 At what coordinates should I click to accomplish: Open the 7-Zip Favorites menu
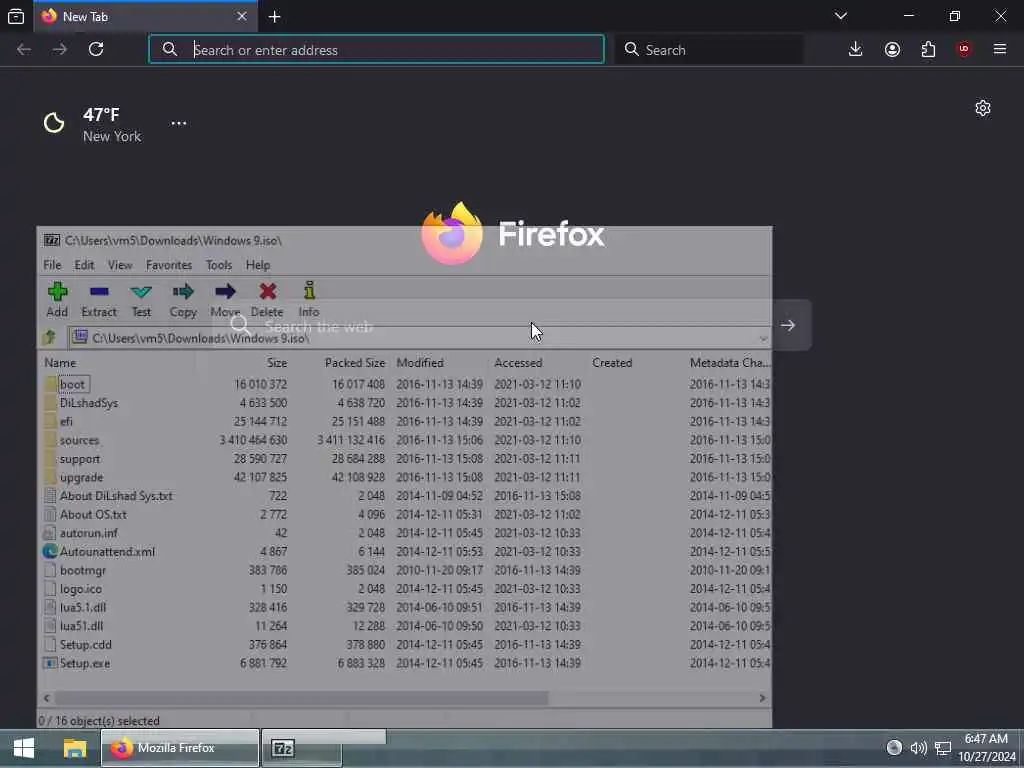(169, 265)
